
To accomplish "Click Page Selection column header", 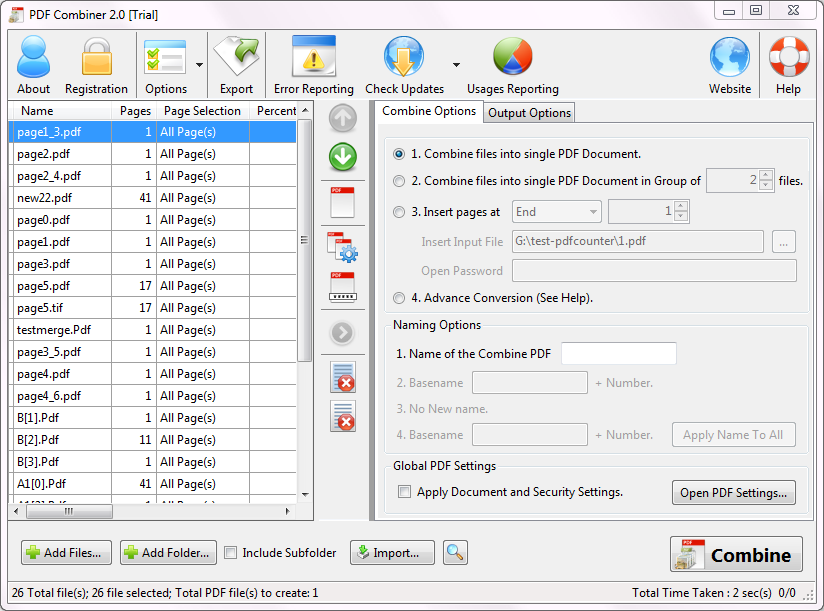I will tap(202, 111).
